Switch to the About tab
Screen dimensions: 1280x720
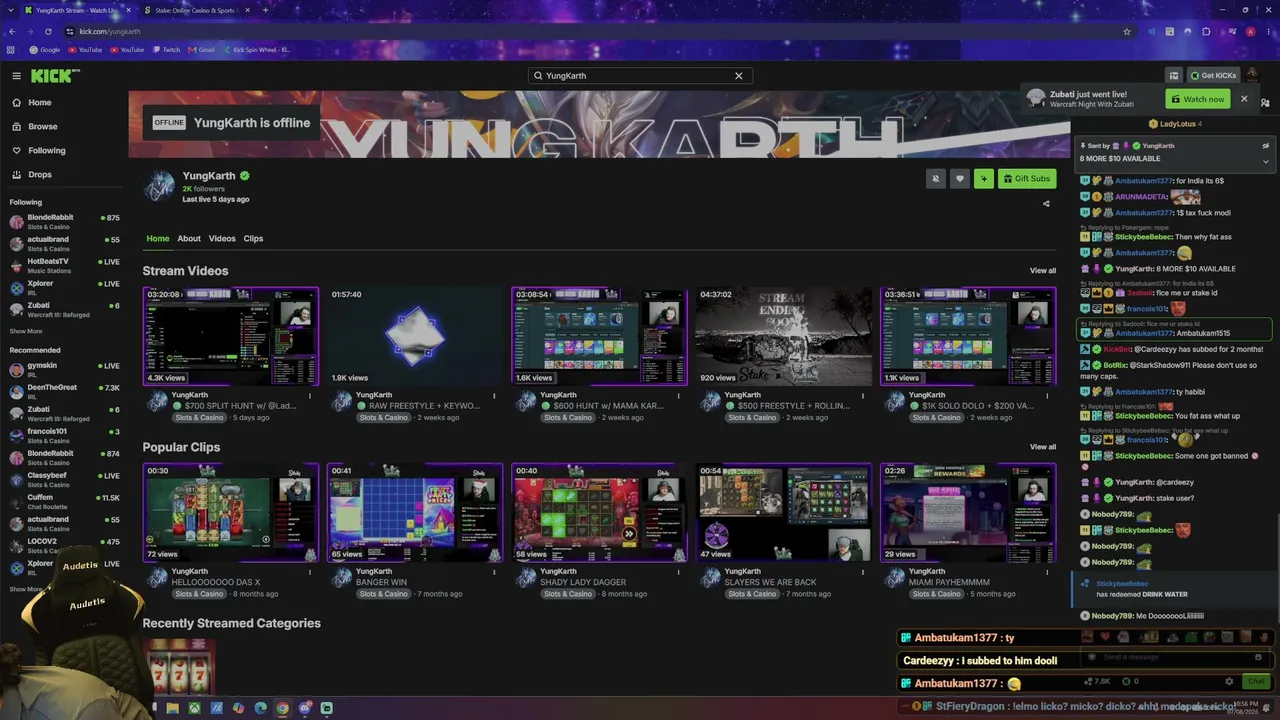click(x=189, y=239)
